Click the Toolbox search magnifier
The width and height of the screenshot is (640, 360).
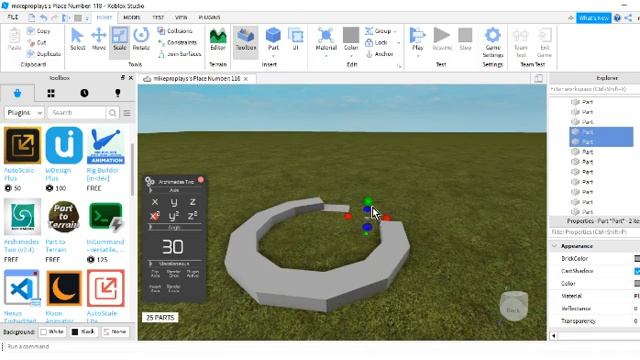(x=113, y=113)
